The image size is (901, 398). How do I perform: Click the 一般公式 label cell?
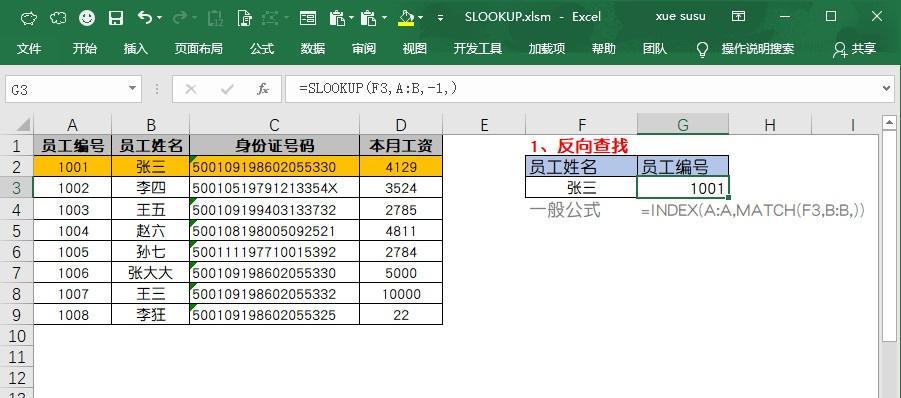click(565, 210)
